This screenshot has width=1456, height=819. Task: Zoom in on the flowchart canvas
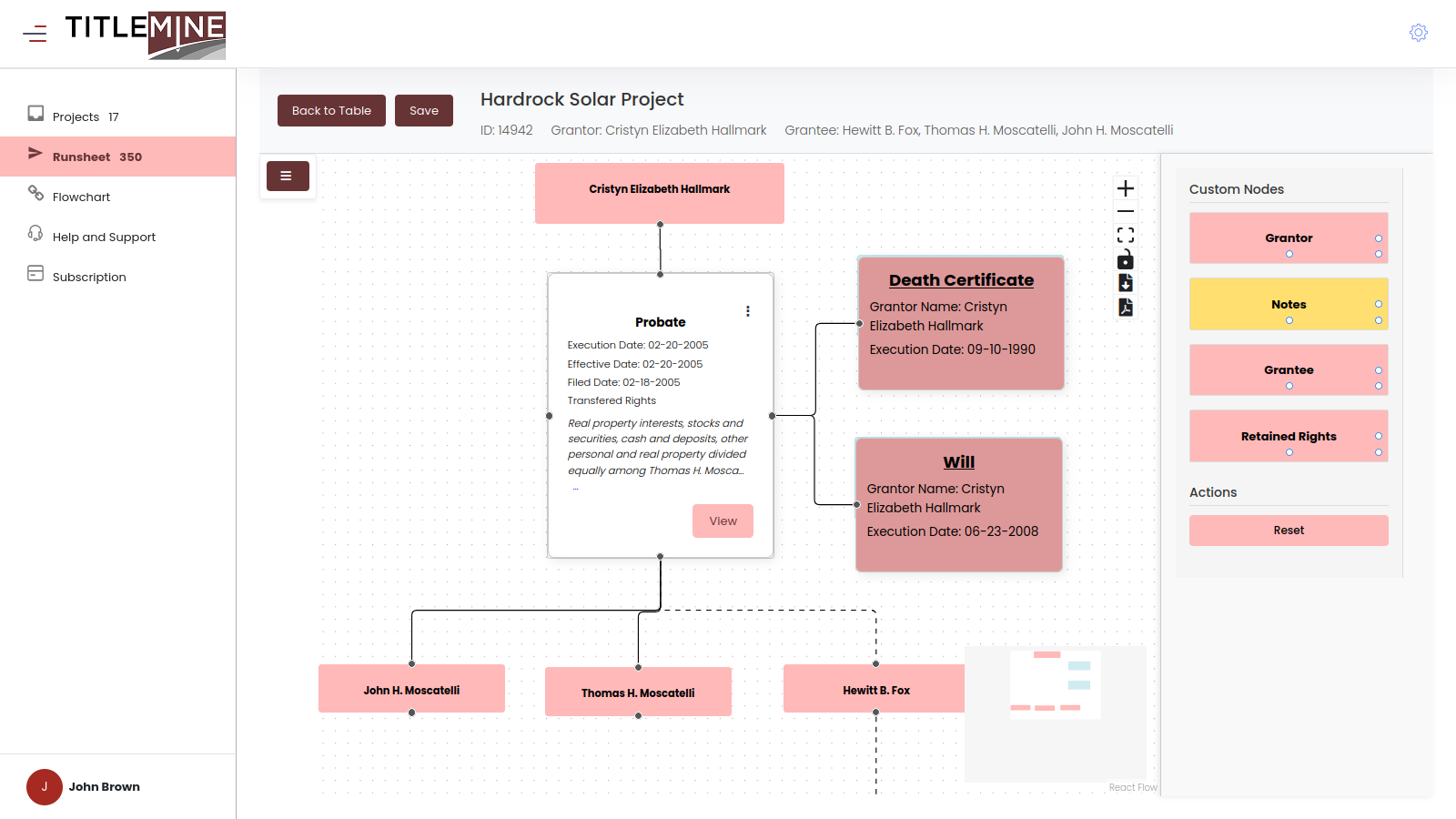pyautogui.click(x=1126, y=188)
